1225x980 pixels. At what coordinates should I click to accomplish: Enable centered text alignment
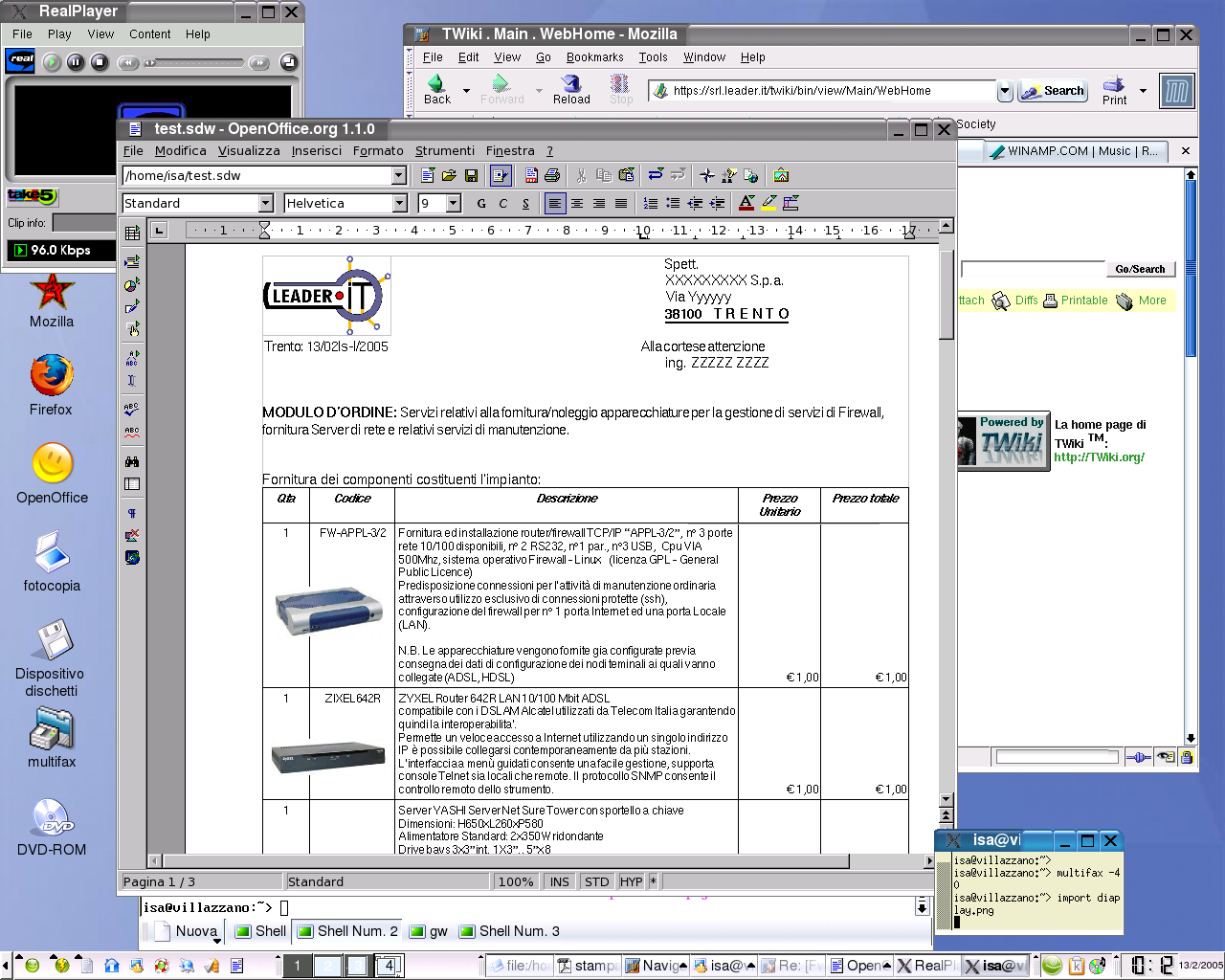[577, 203]
